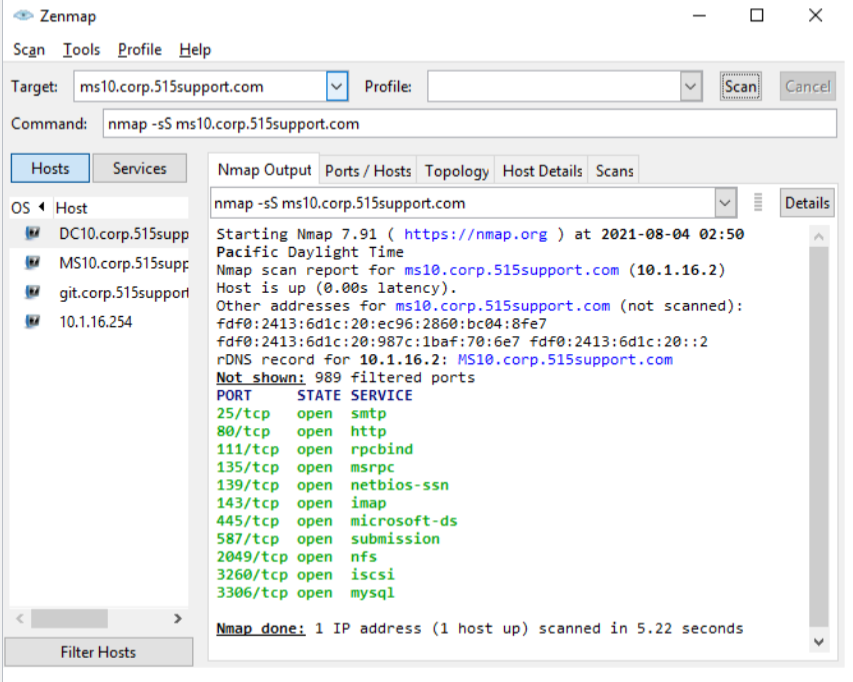Select the Hosts toggle button
The image size is (853, 682).
click(50, 168)
